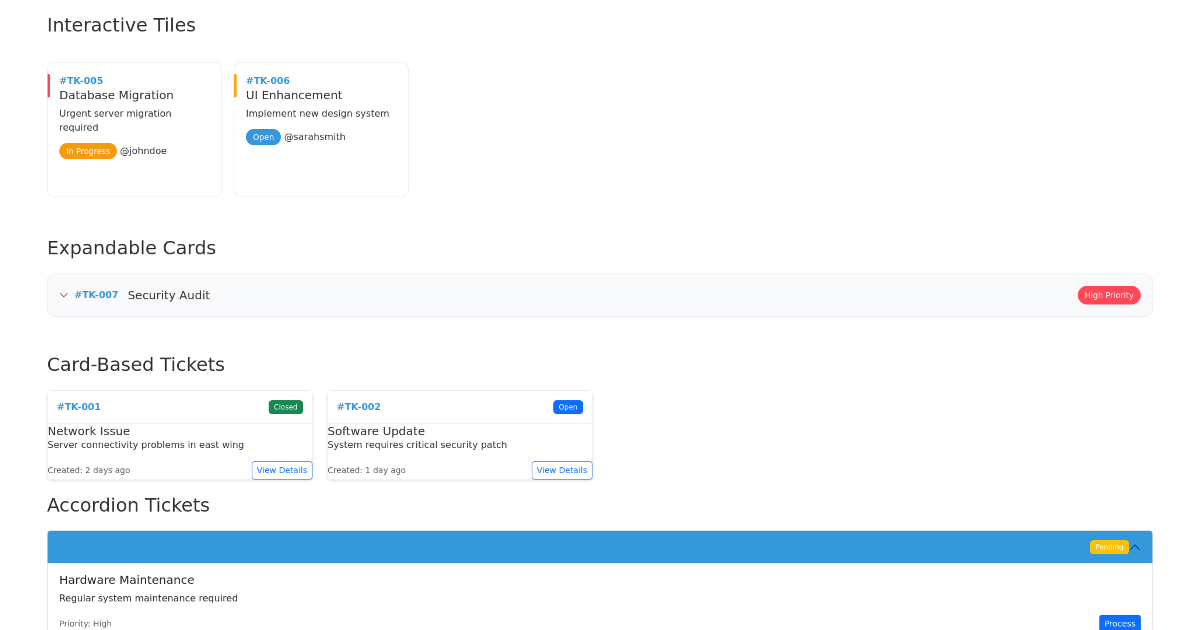Viewport: 1200px width, 630px height.
Task: Select the @johndoe user mention
Action: tap(143, 150)
